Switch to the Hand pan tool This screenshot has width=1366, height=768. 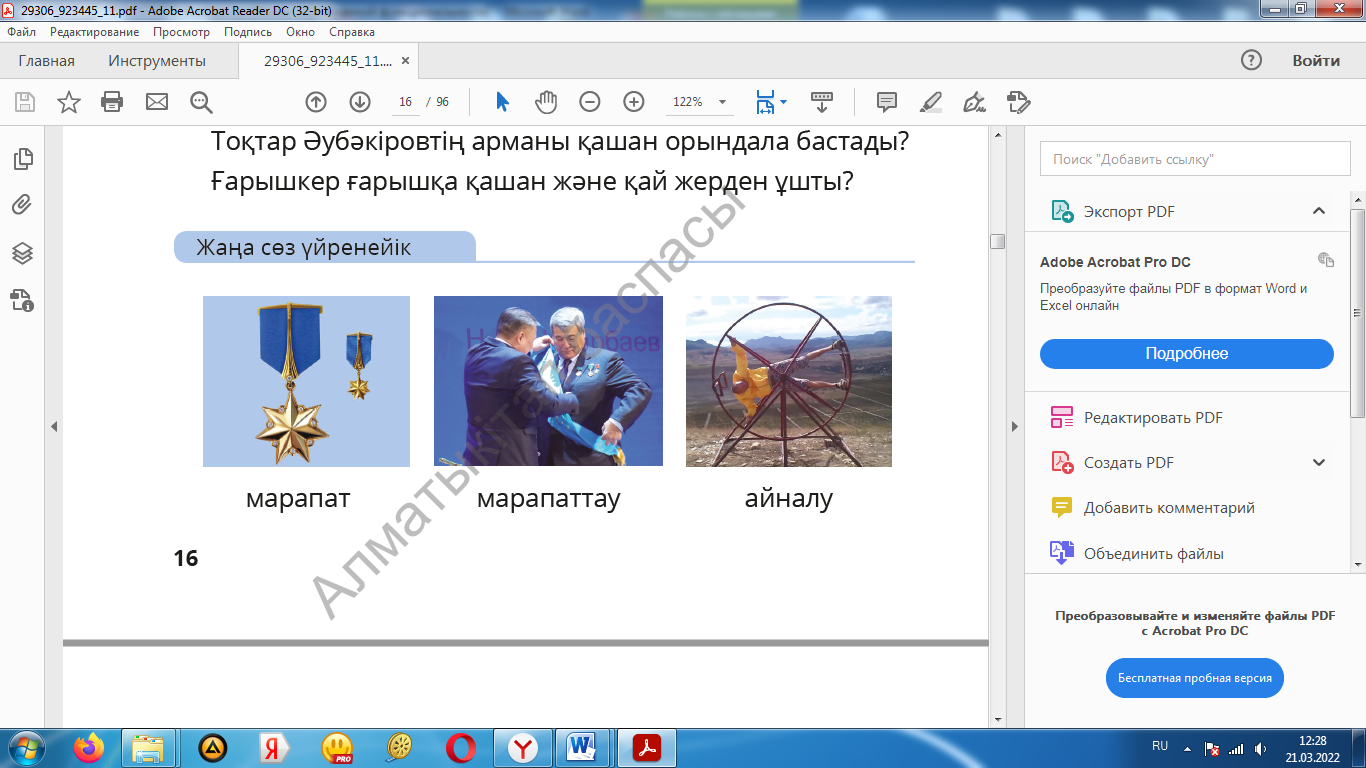click(x=545, y=102)
